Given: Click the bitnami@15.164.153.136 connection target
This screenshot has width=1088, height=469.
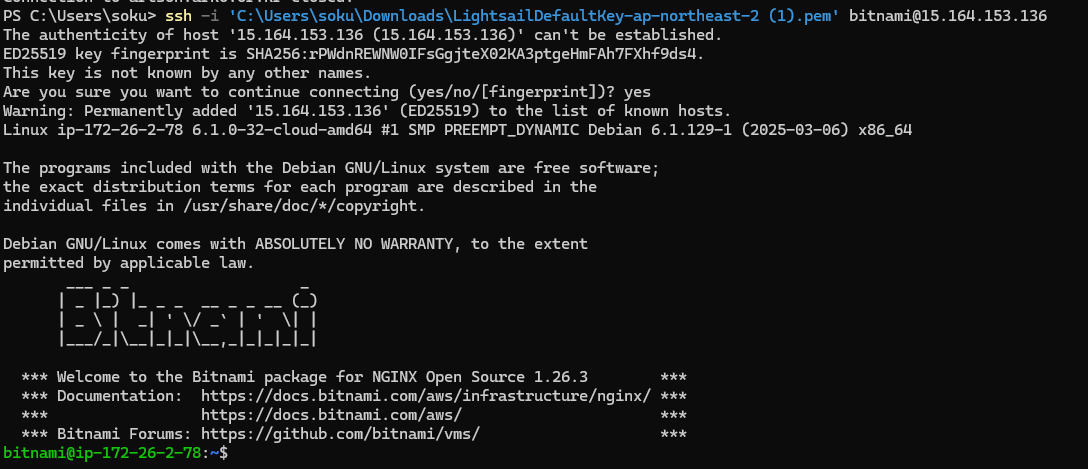Looking at the screenshot, I should (948, 15).
